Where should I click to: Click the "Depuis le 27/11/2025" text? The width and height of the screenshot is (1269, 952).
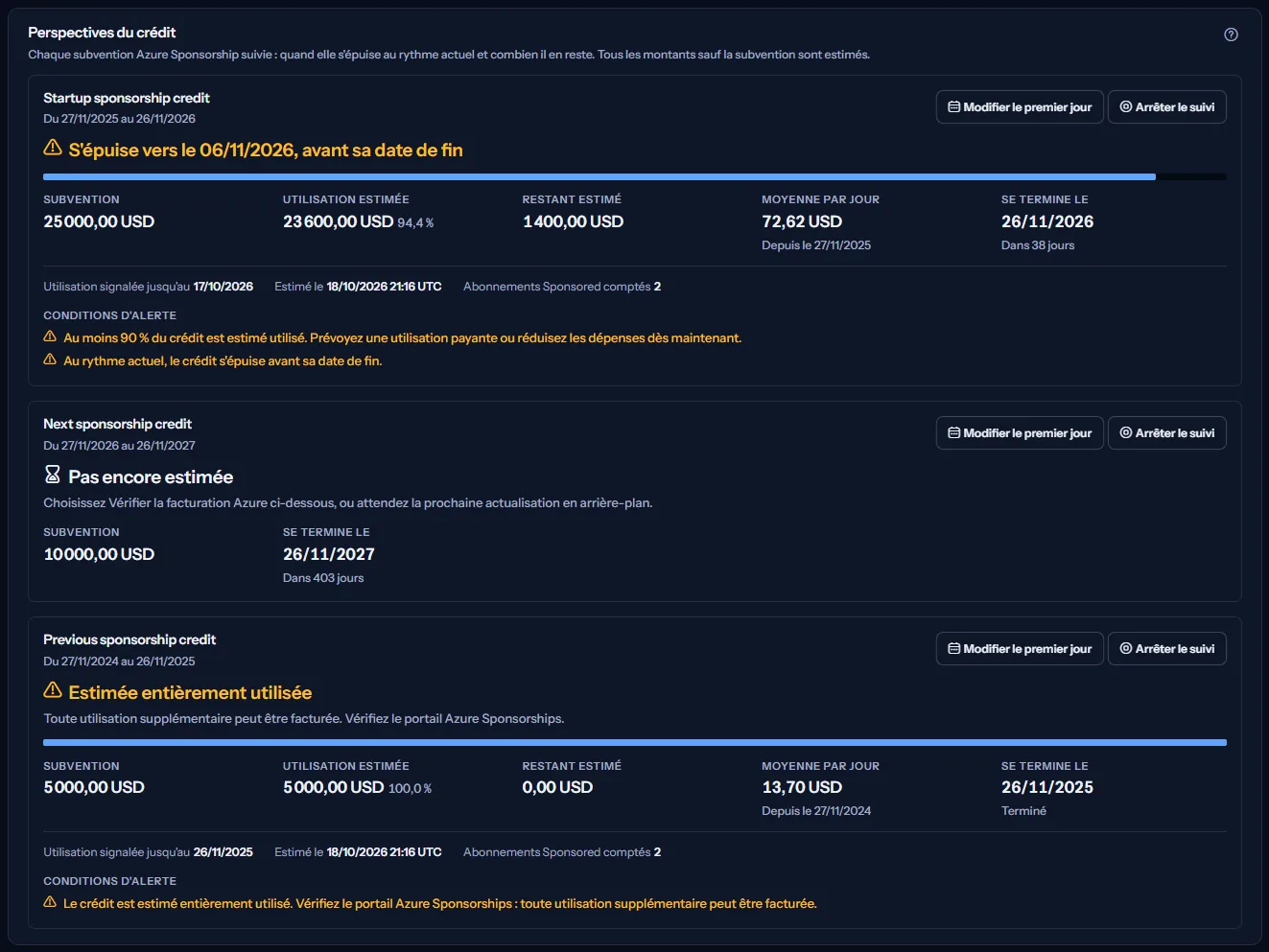pyautogui.click(x=816, y=245)
